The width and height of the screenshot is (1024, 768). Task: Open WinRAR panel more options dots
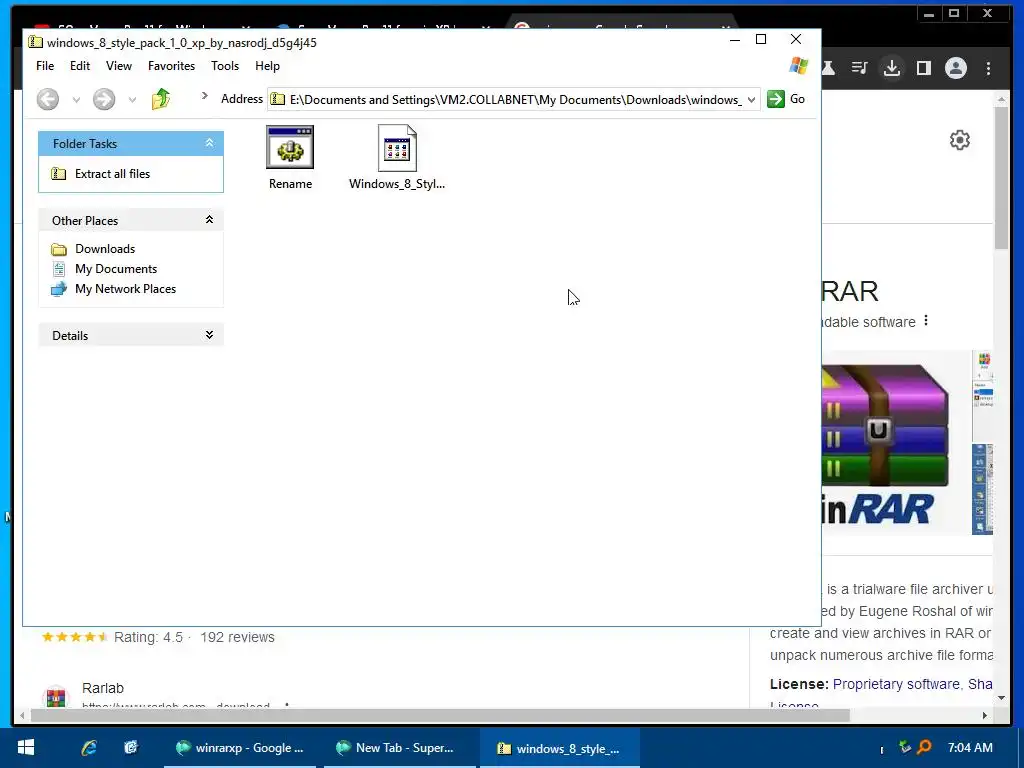click(x=926, y=321)
